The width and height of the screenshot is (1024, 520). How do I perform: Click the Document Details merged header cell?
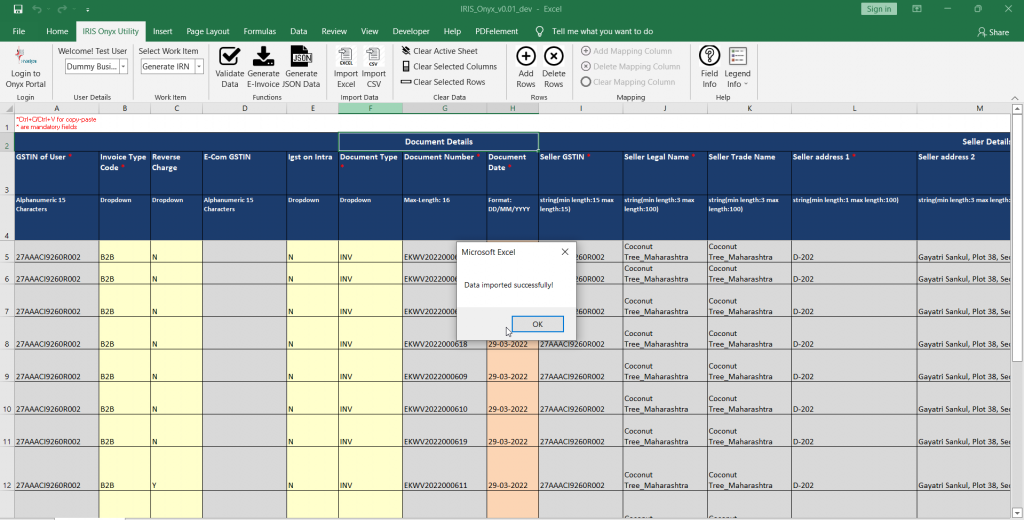pos(438,142)
